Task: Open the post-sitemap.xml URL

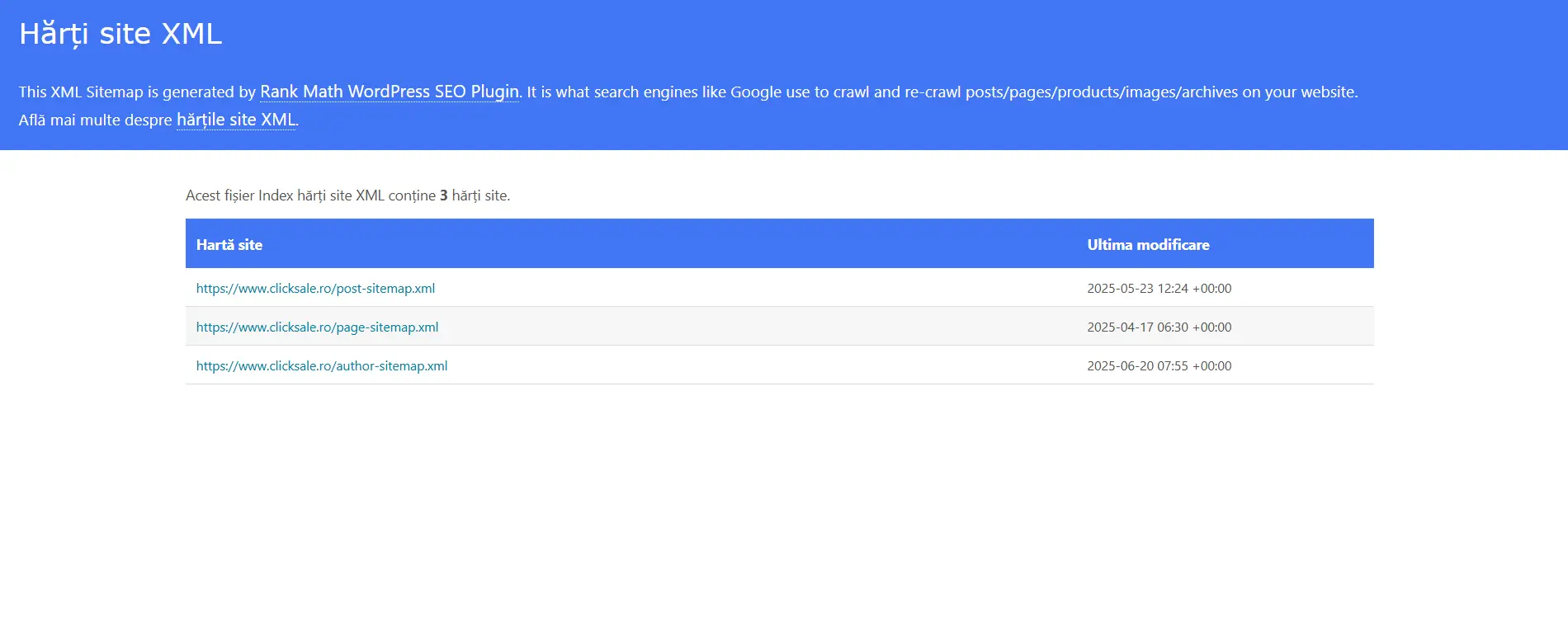Action: pos(315,289)
